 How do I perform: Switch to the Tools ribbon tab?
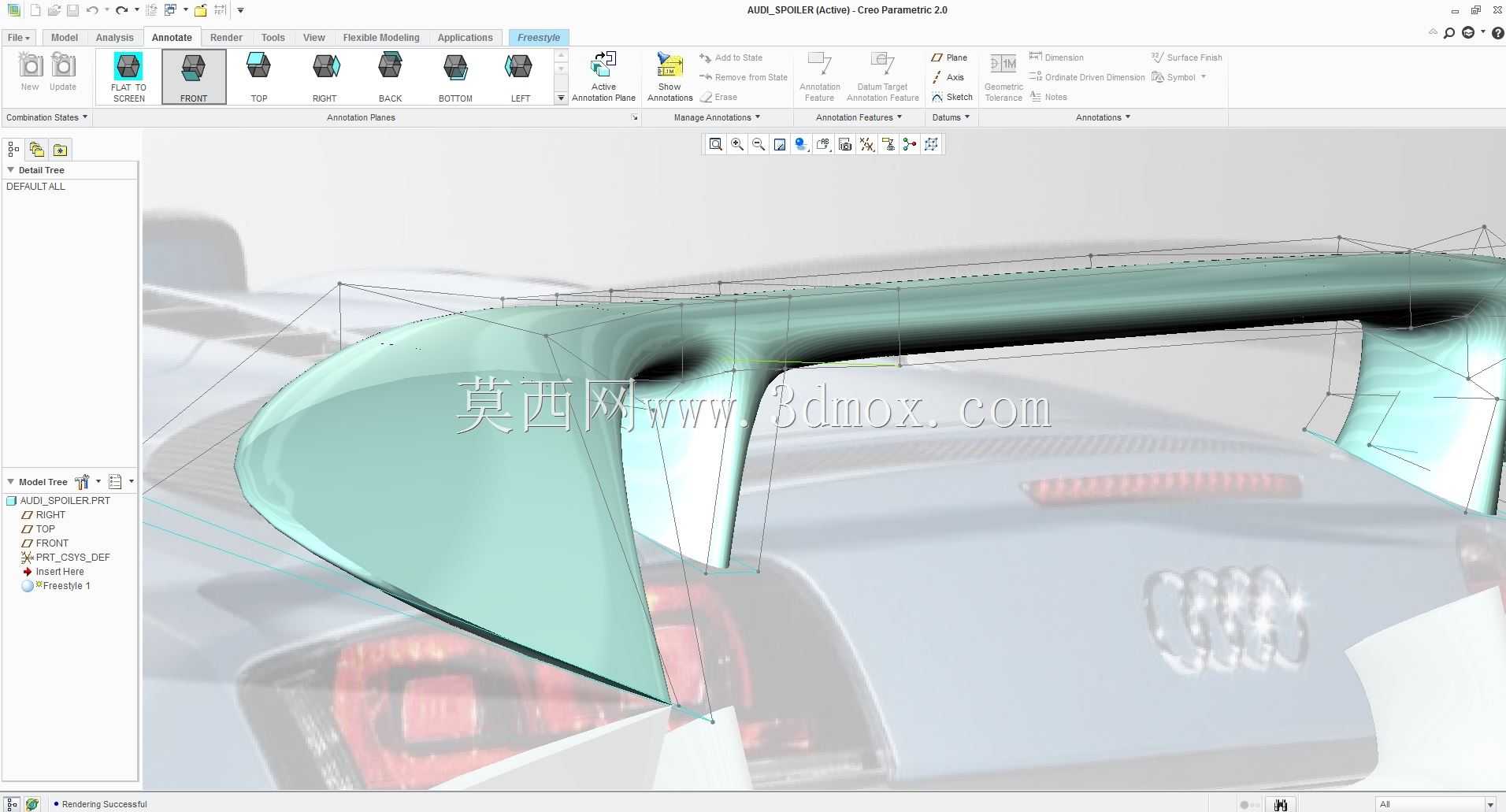[273, 38]
